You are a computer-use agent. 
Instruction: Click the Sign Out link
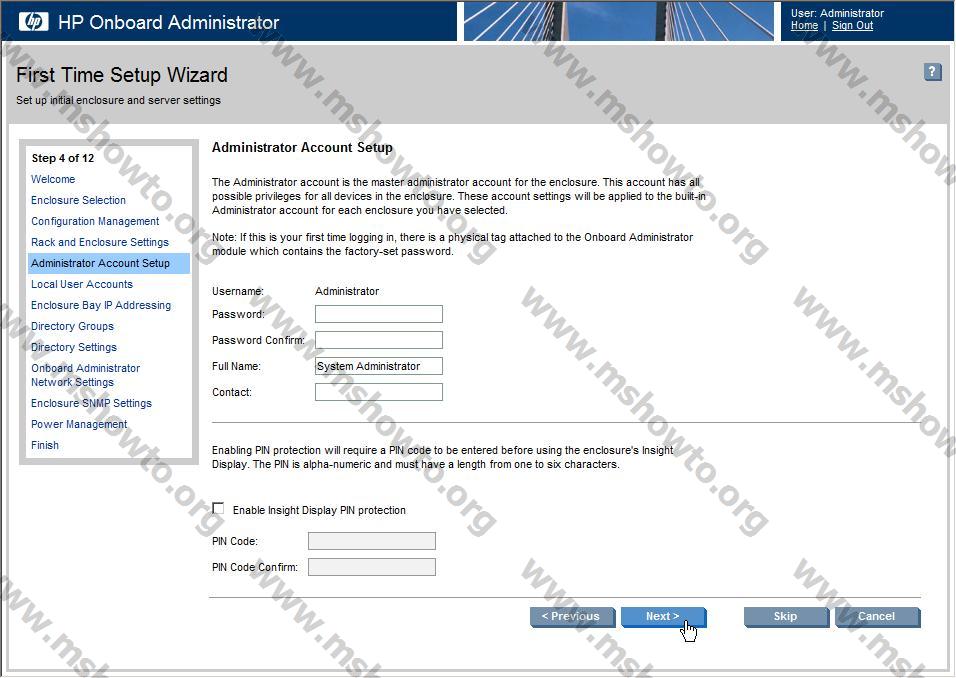[852, 26]
